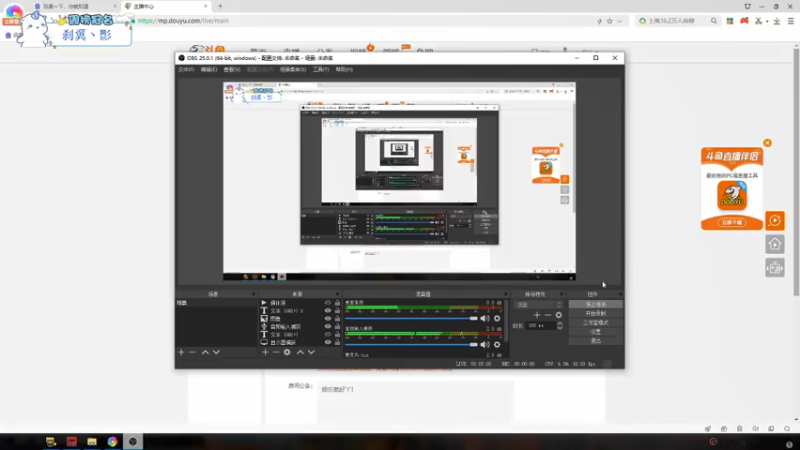Image resolution: width=800 pixels, height=450 pixels.
Task: Mute the desktop audio speaker icon
Action: [x=485, y=318]
